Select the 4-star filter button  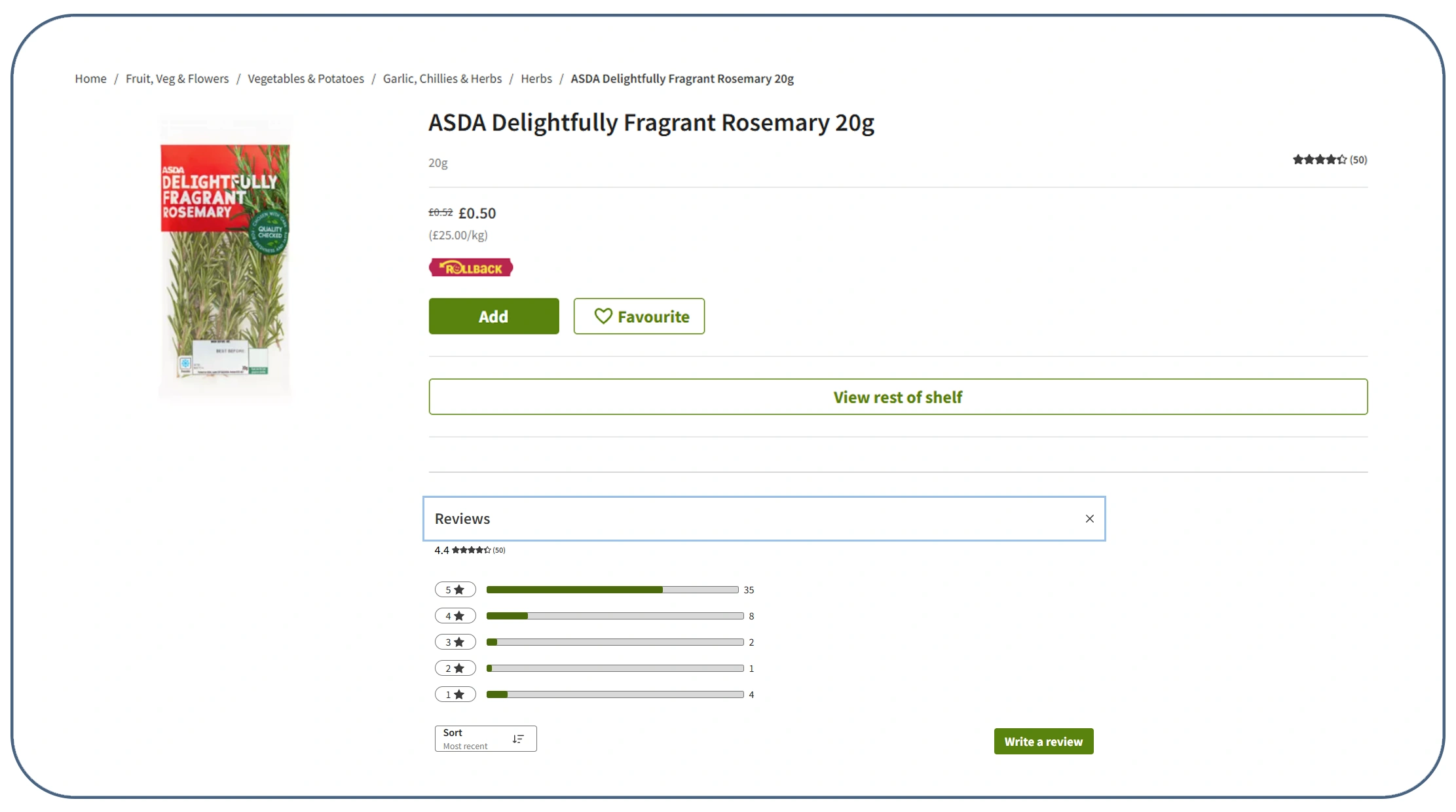tap(455, 616)
